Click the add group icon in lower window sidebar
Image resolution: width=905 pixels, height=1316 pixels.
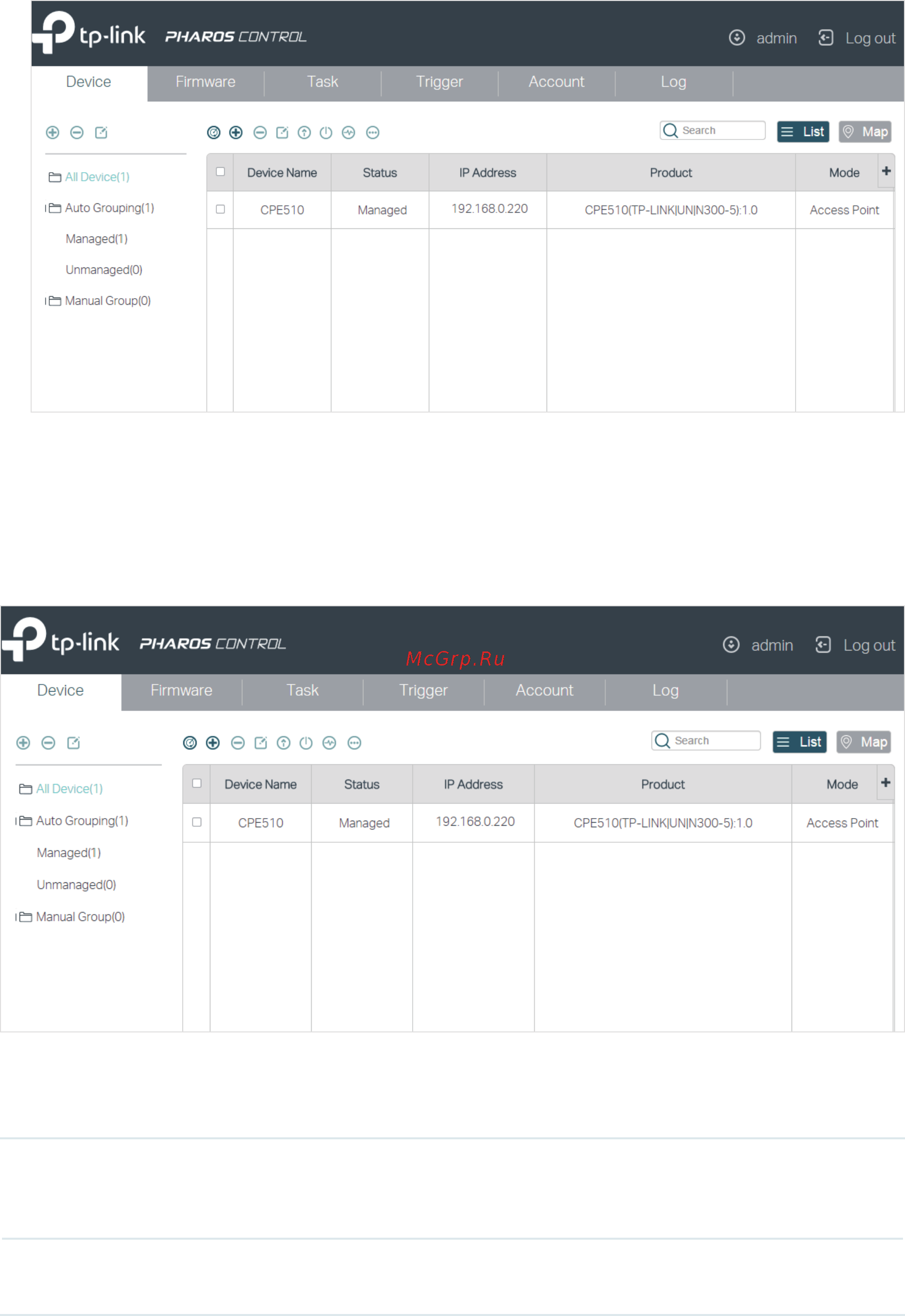(23, 743)
